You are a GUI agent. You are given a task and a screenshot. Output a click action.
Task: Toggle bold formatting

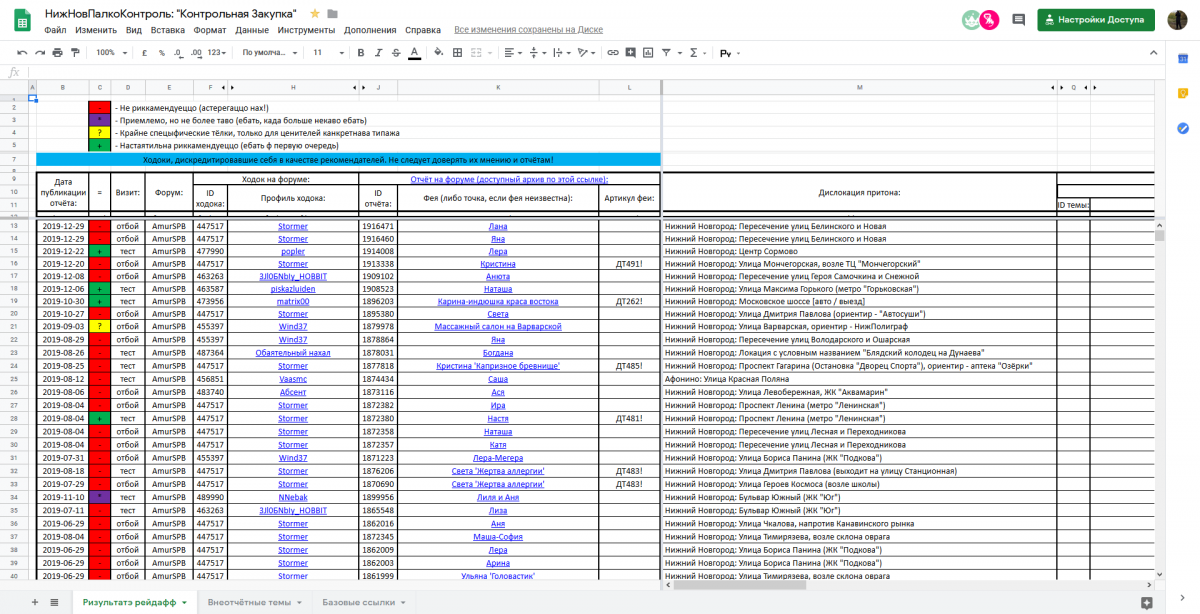pyautogui.click(x=360, y=52)
